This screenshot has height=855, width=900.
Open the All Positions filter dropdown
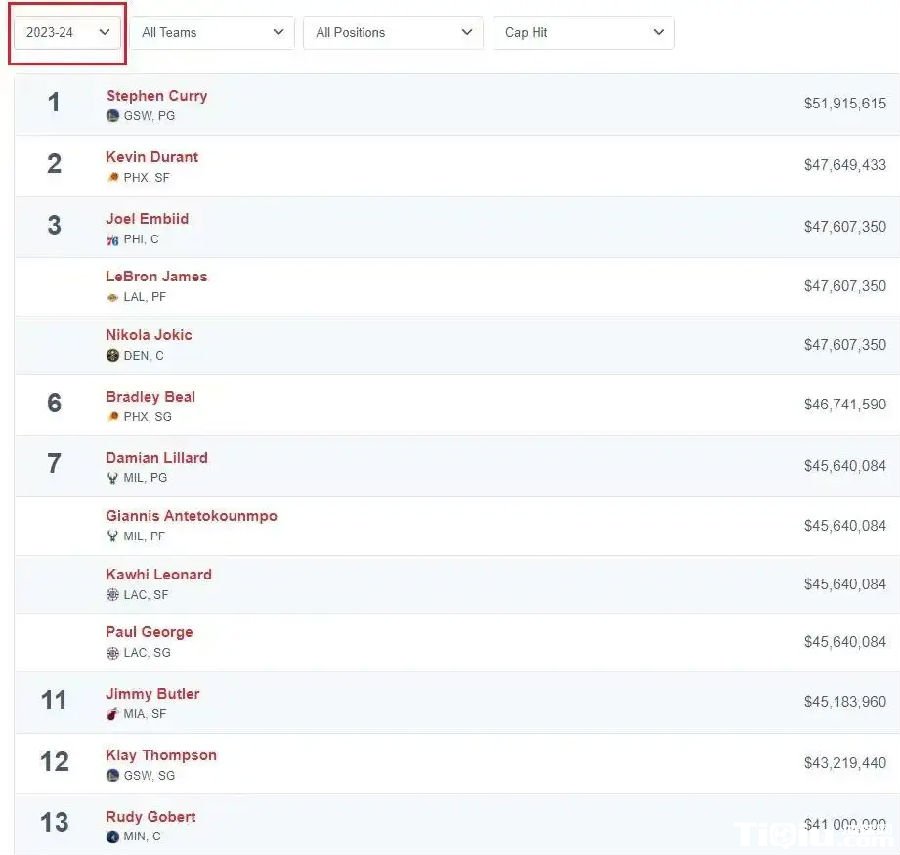[x=393, y=33]
